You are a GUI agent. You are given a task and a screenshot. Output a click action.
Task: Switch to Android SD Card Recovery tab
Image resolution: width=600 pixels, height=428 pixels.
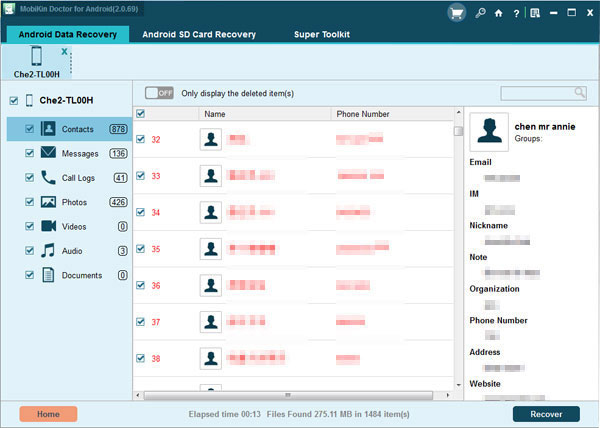pos(199,34)
